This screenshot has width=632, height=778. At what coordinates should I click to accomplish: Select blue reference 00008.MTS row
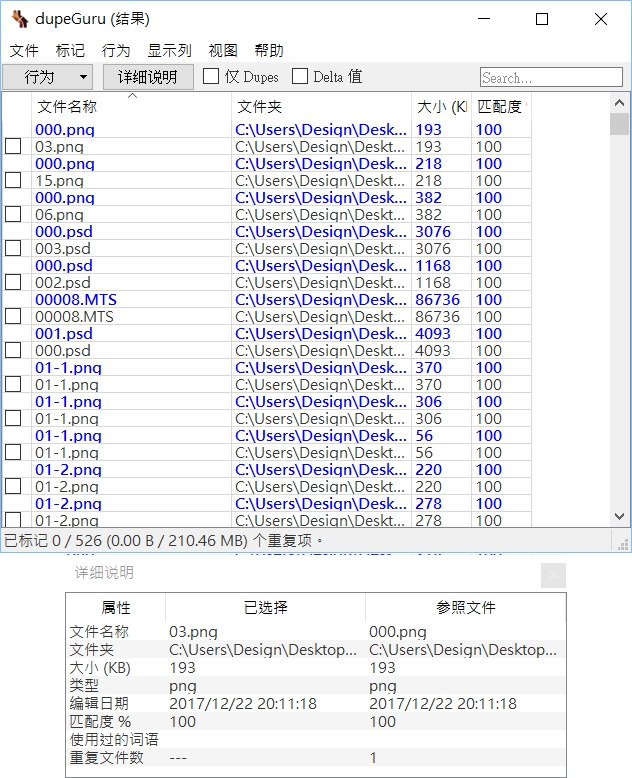[76, 300]
